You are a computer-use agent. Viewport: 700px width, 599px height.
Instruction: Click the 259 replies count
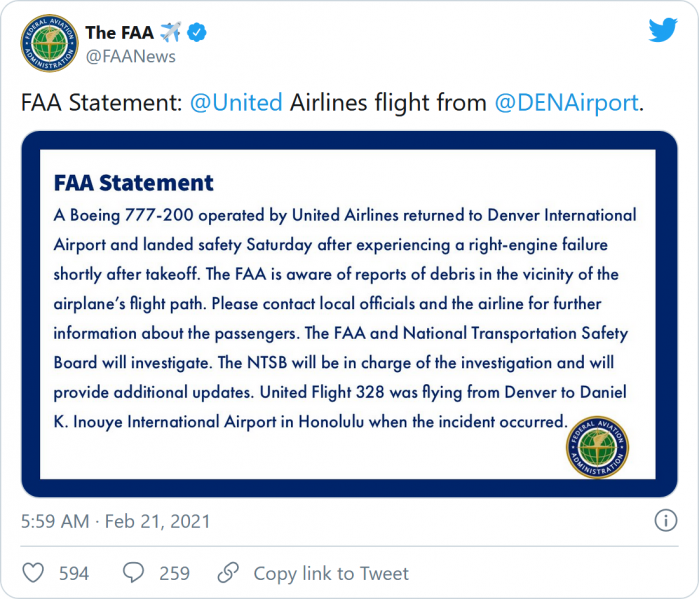pyautogui.click(x=174, y=573)
